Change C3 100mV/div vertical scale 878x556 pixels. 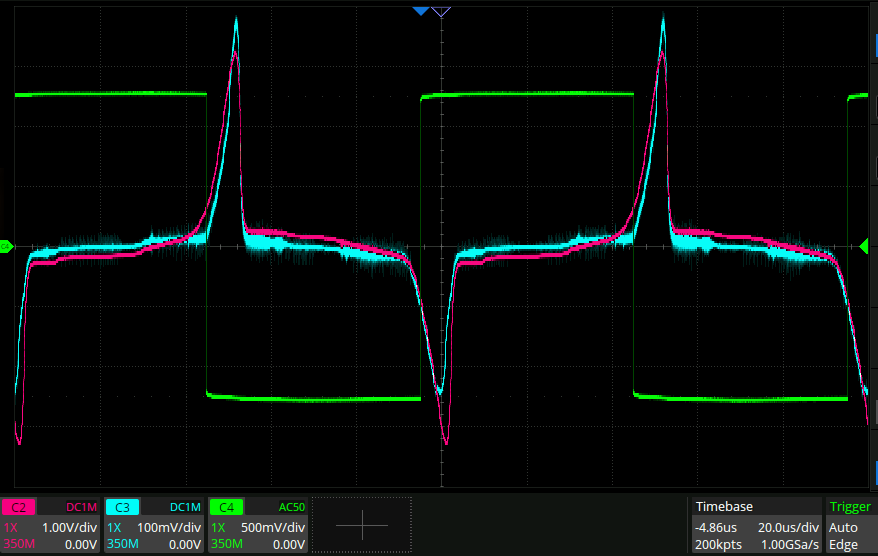tap(169, 527)
